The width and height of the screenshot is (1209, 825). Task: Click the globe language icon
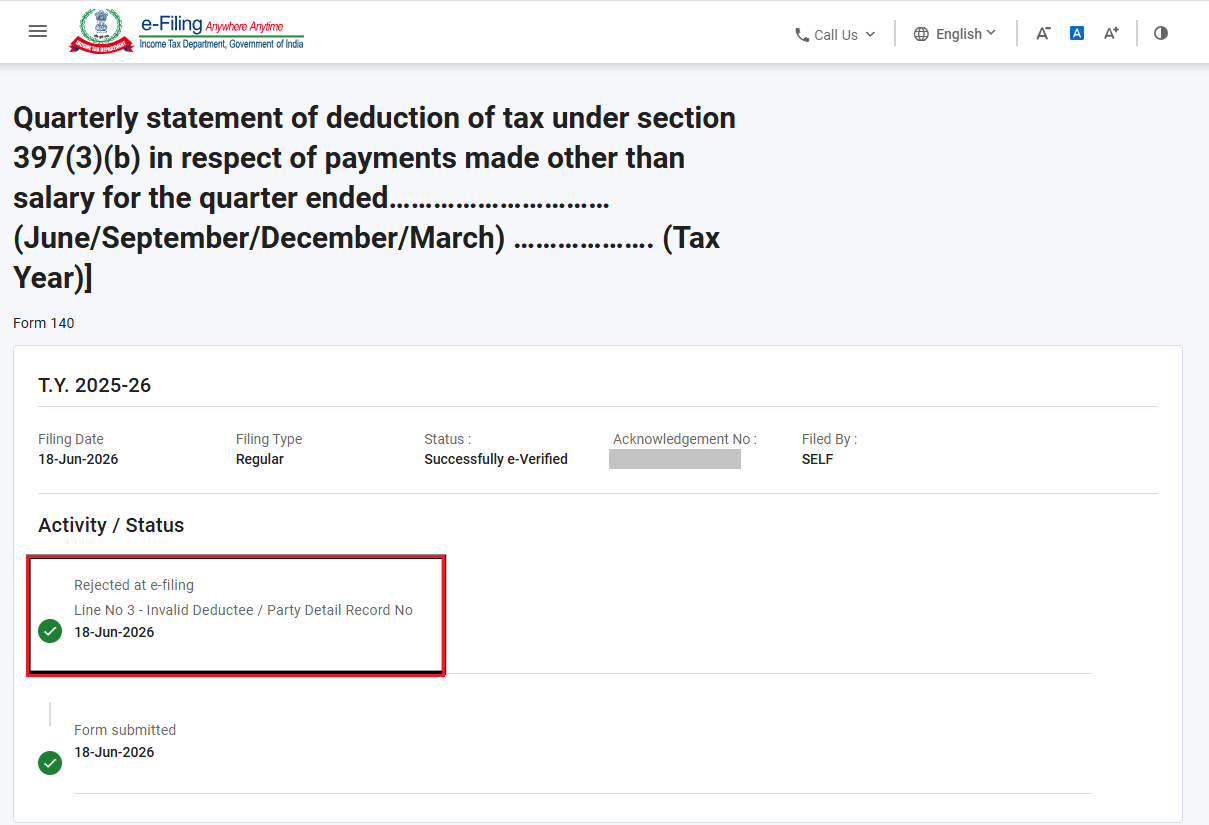[921, 34]
